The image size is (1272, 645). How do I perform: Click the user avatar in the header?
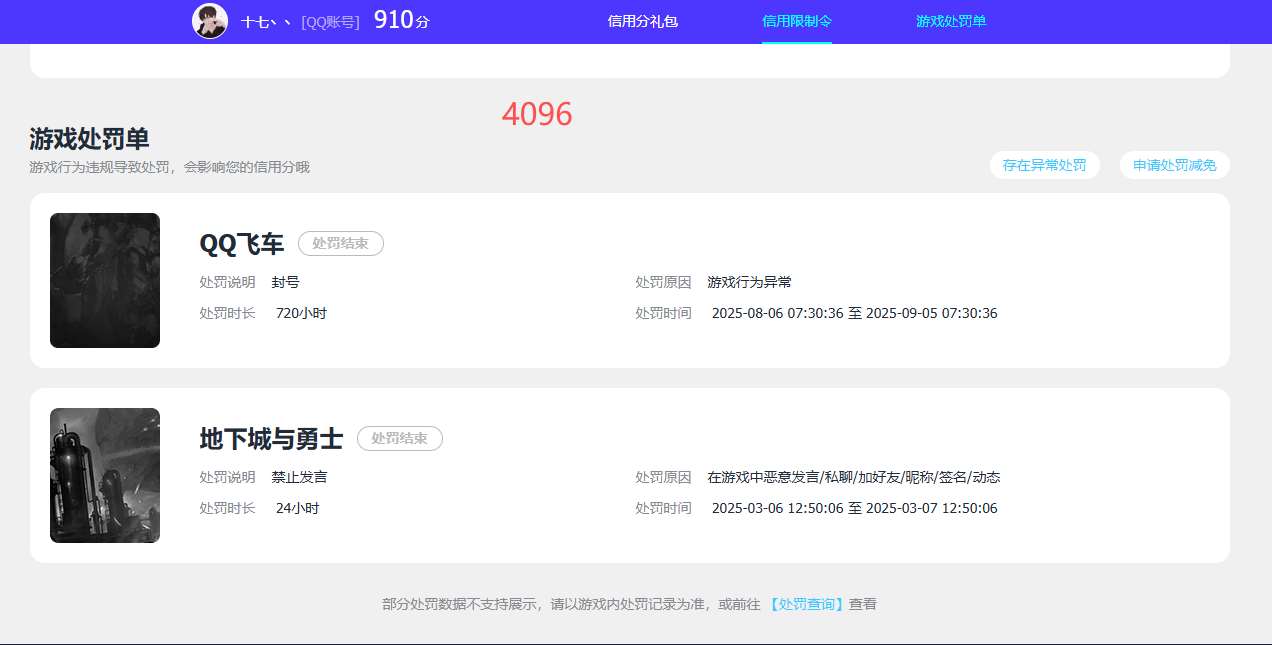[210, 21]
